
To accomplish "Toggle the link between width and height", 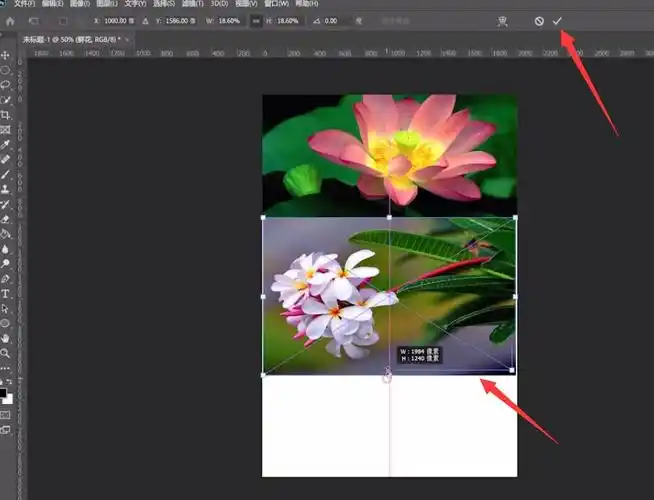I will (258, 21).
